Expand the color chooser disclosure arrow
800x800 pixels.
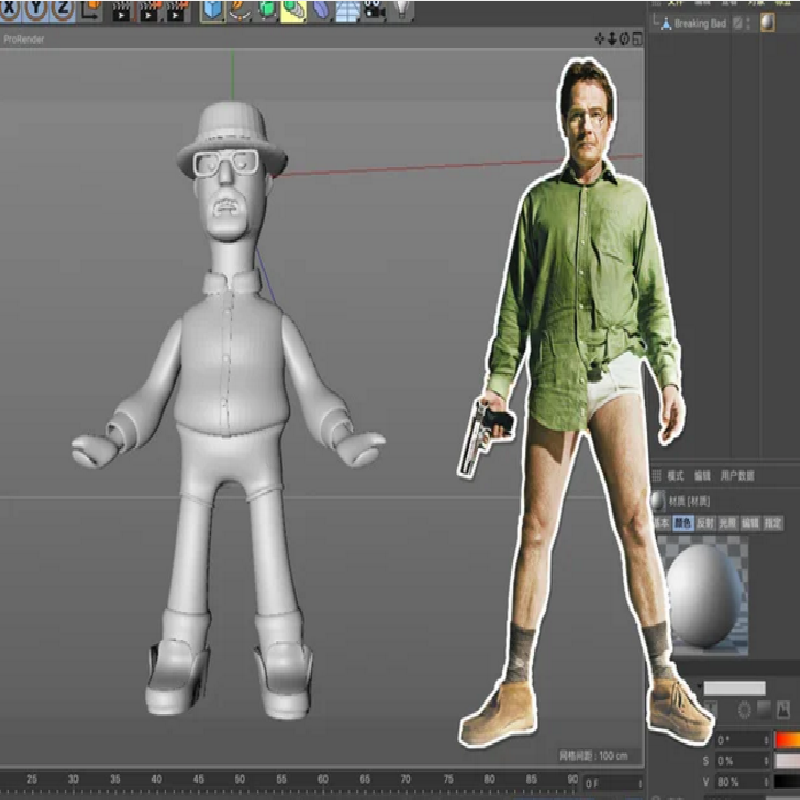tap(699, 687)
